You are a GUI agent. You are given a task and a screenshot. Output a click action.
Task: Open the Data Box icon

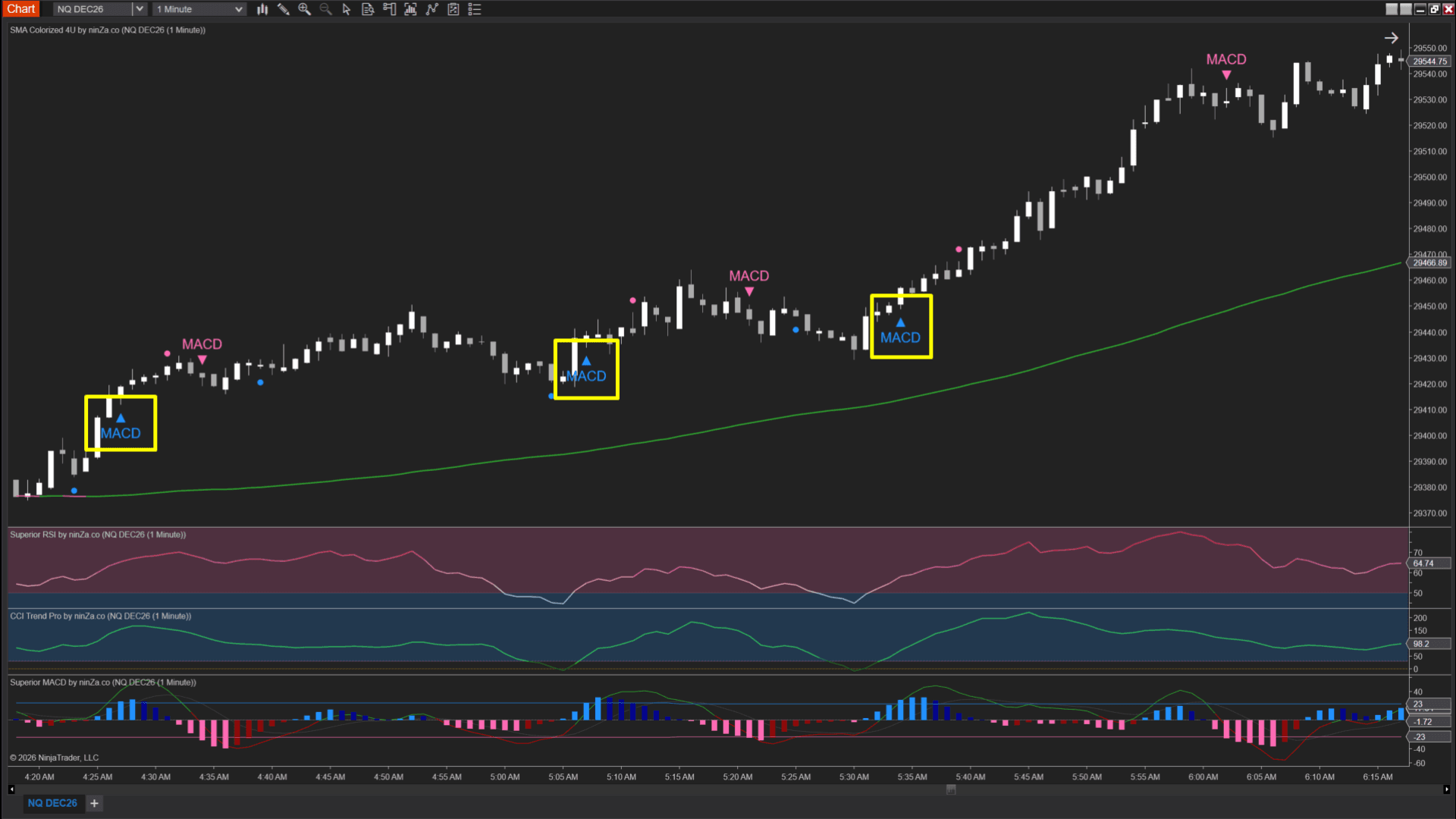[368, 9]
